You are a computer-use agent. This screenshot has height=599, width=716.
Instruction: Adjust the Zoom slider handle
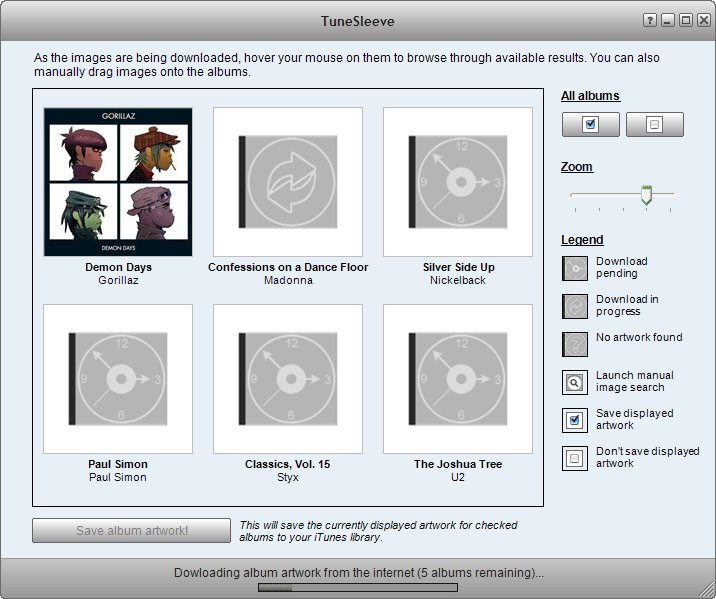pyautogui.click(x=646, y=195)
